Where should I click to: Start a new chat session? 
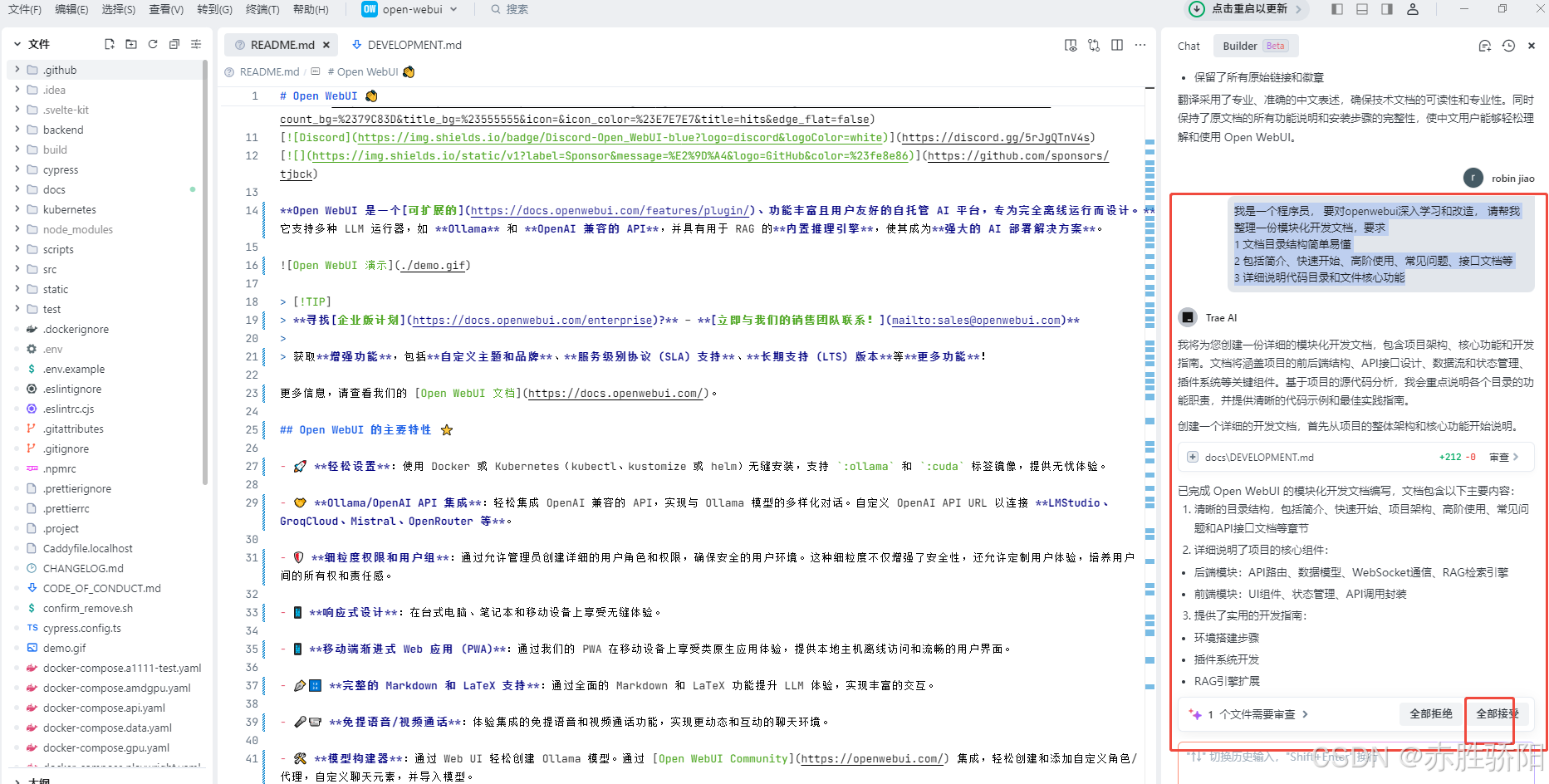(x=1485, y=46)
